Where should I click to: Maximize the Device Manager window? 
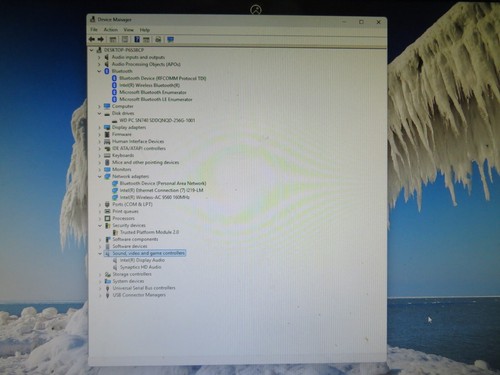tap(361, 22)
